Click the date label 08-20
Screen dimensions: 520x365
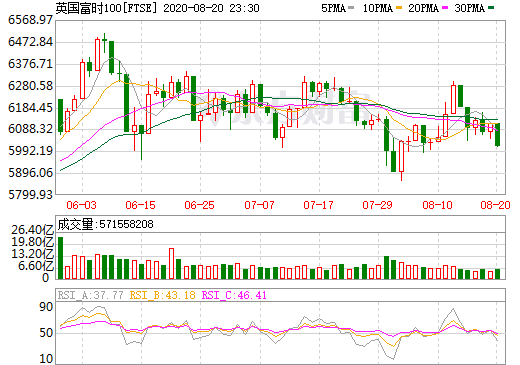click(x=495, y=205)
